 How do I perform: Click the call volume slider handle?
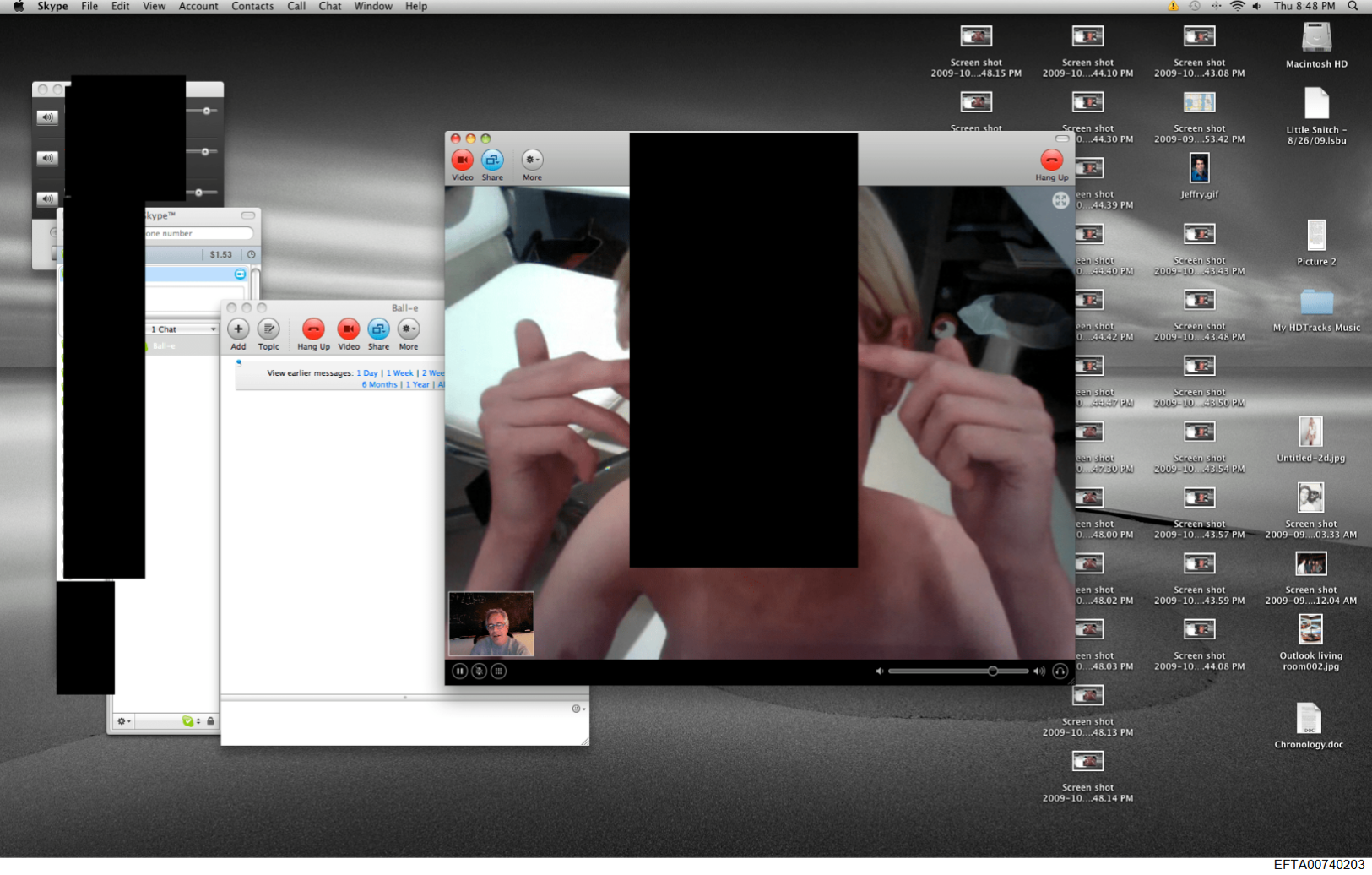pos(993,671)
